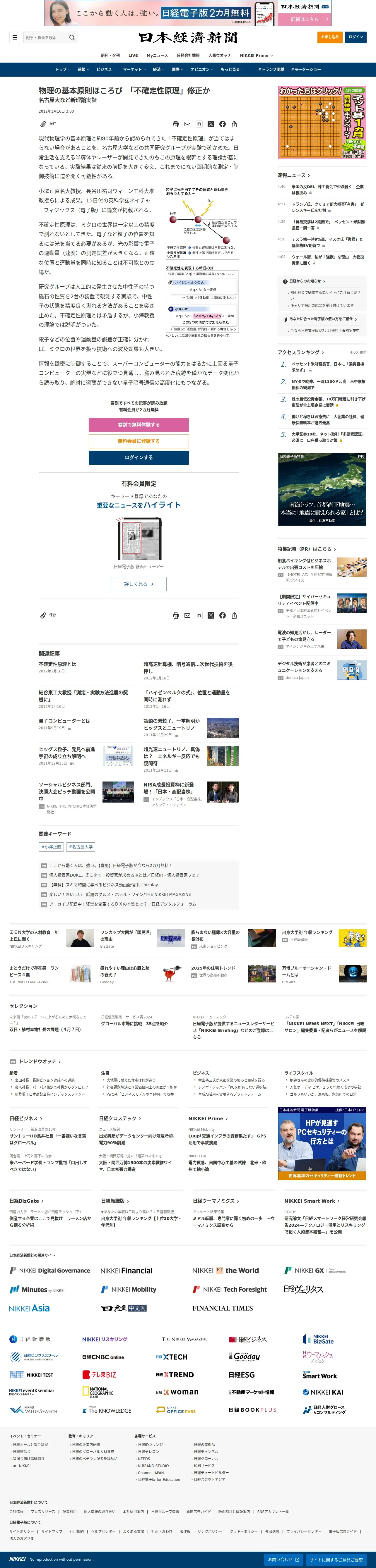Viewport: 376px width, 1568px height.
Task: Click the printer icon below the article body
Action: point(175,615)
